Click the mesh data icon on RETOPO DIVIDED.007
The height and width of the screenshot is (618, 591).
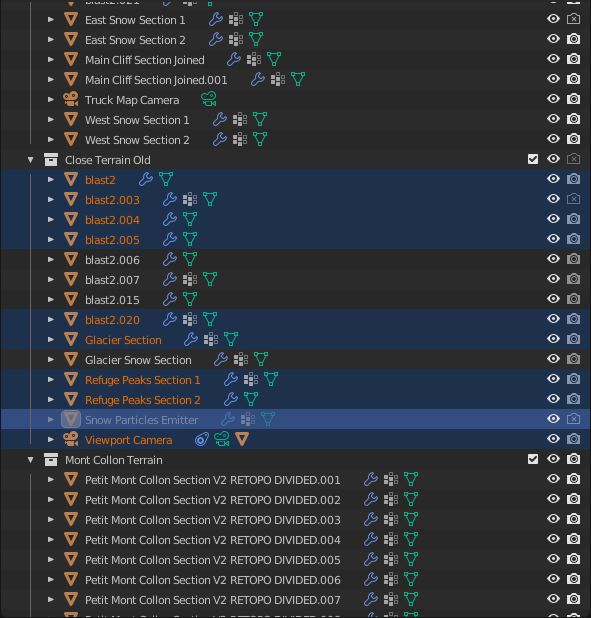pos(411,599)
